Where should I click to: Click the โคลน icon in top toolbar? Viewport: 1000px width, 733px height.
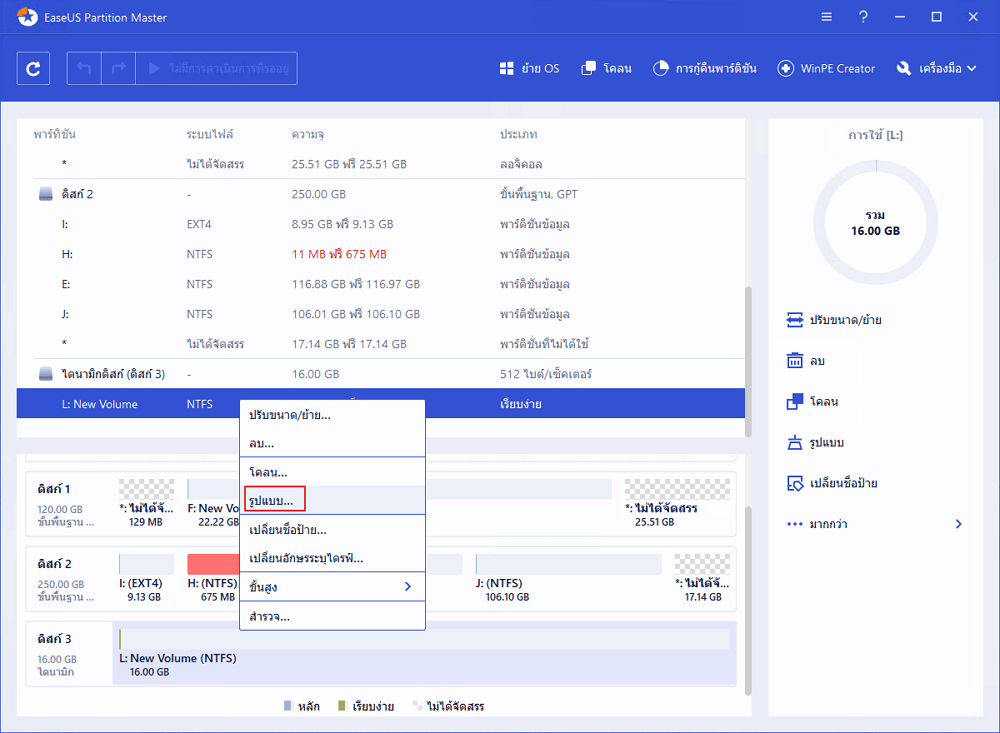(x=589, y=68)
